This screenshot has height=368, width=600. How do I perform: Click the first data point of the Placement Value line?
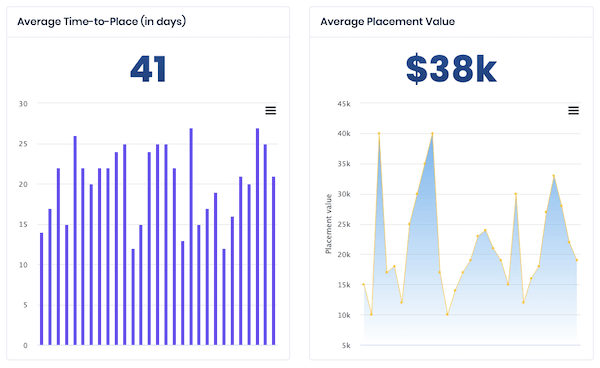click(364, 284)
